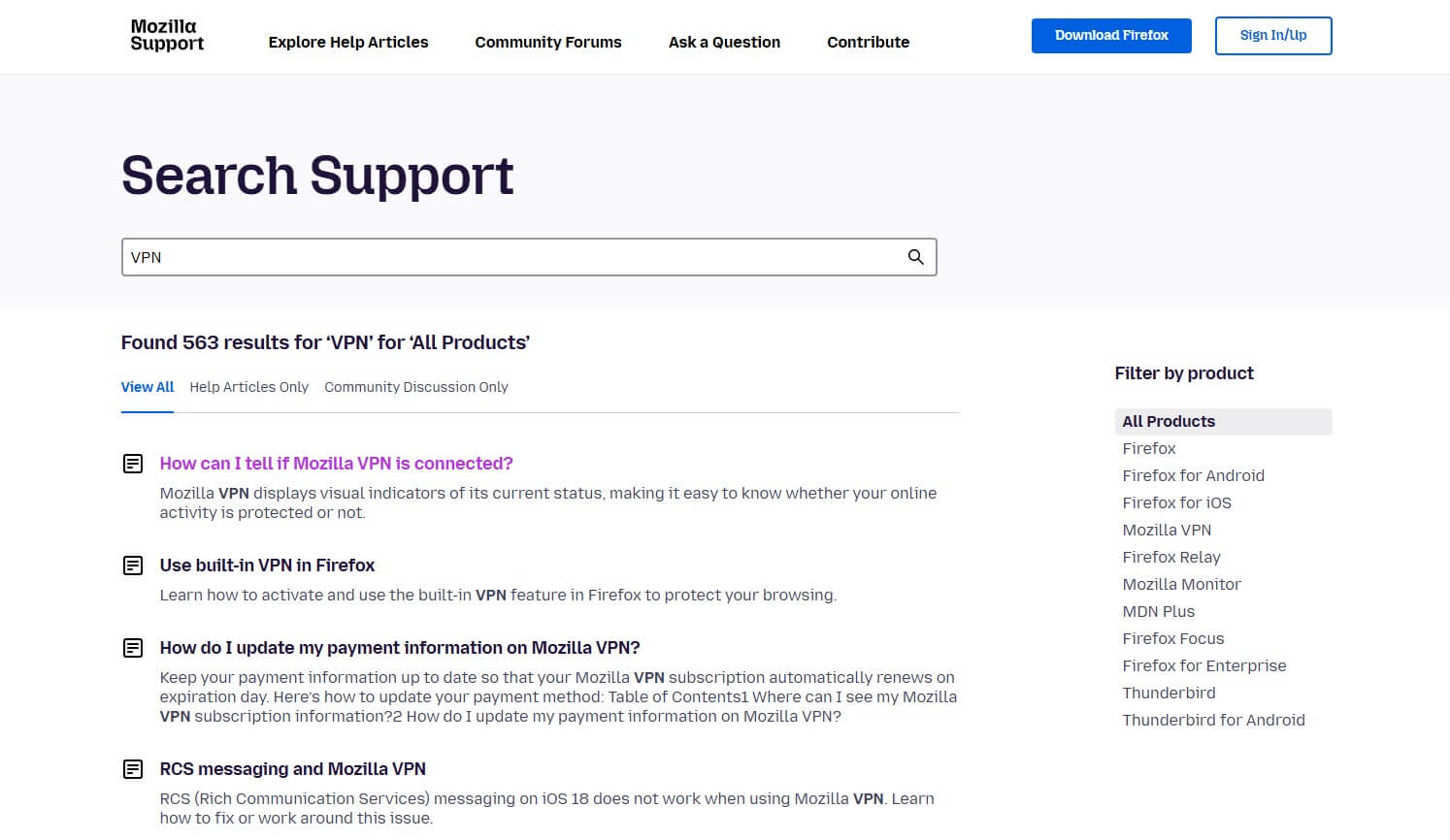
Task: Click the article icon beside the payment information result
Action: pos(132,648)
